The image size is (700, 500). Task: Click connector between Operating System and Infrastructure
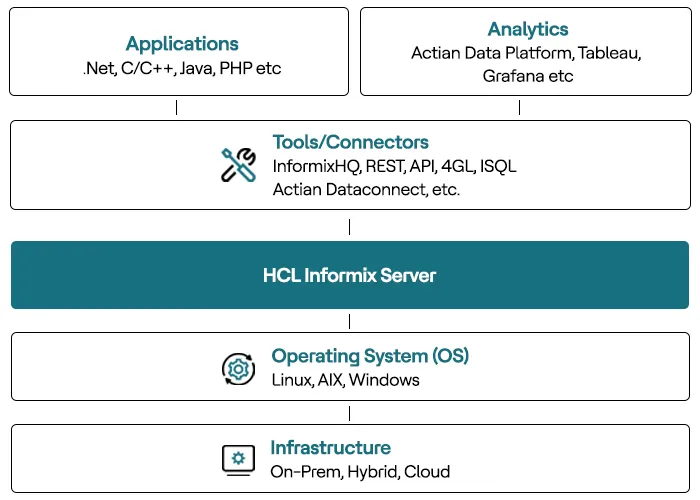coord(349,412)
